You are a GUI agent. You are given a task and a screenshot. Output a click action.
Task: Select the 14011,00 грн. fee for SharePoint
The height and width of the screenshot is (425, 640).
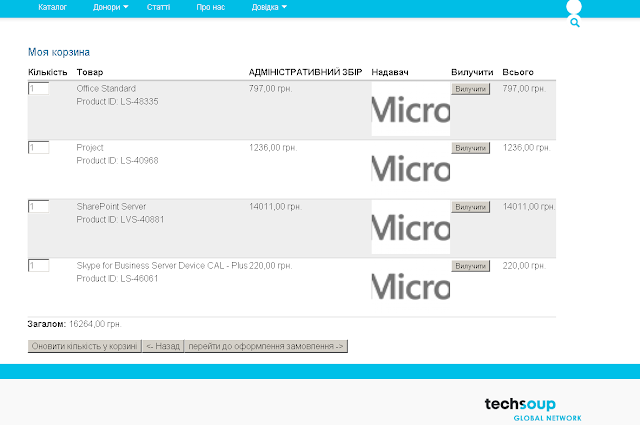coord(276,207)
